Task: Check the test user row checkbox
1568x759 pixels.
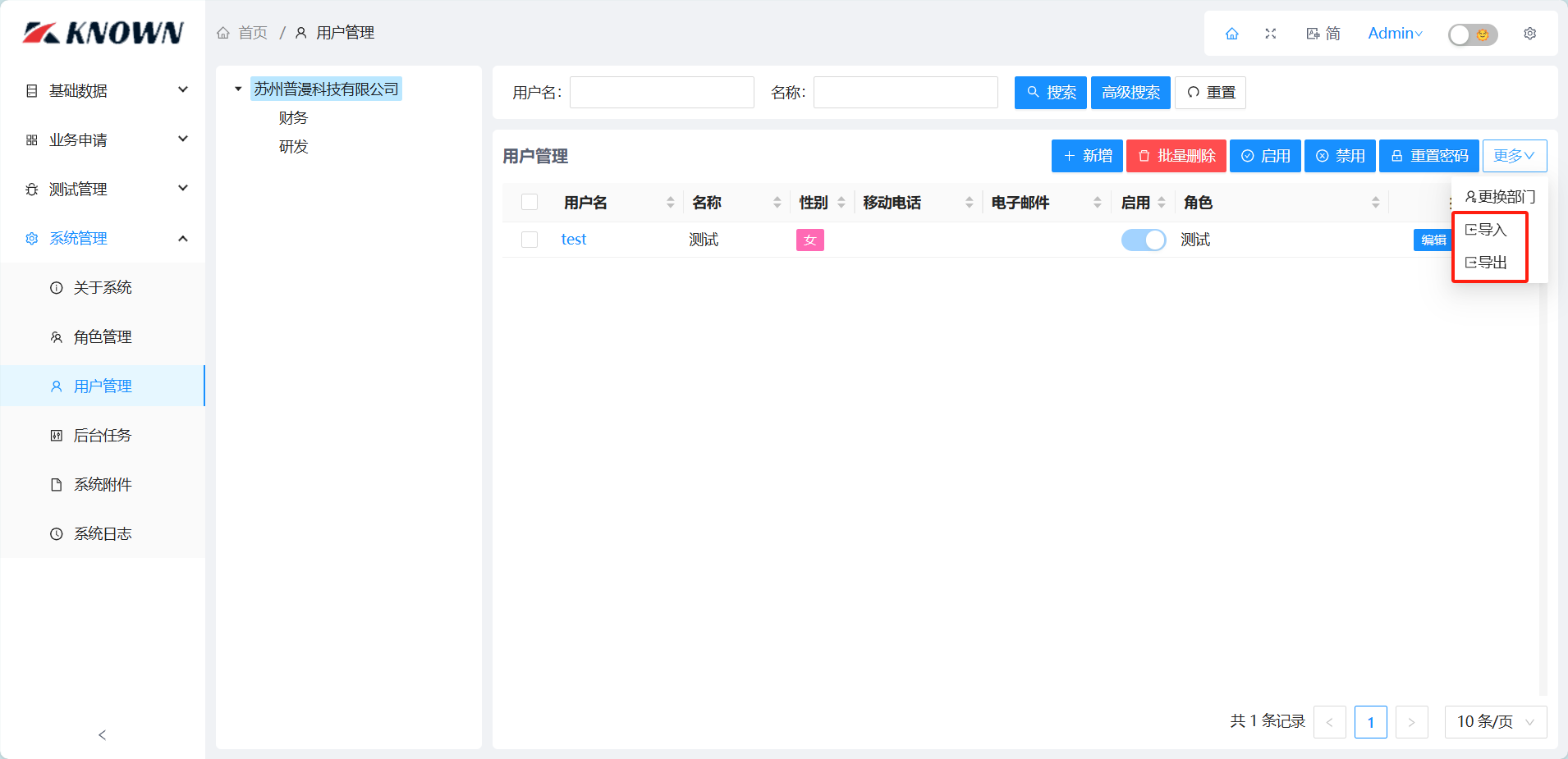Action: (530, 240)
